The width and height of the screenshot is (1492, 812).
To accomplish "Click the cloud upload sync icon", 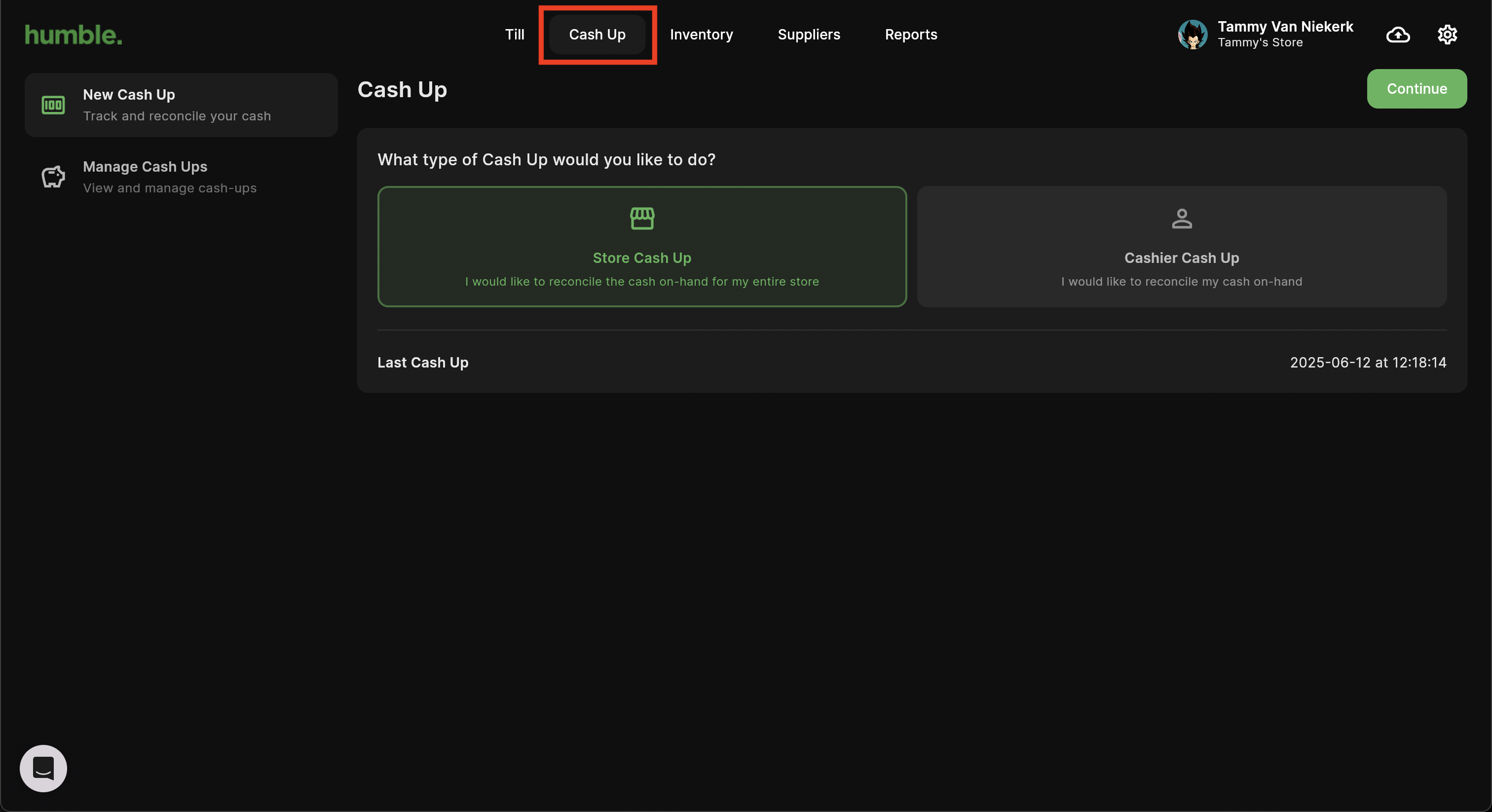I will 1398,35.
